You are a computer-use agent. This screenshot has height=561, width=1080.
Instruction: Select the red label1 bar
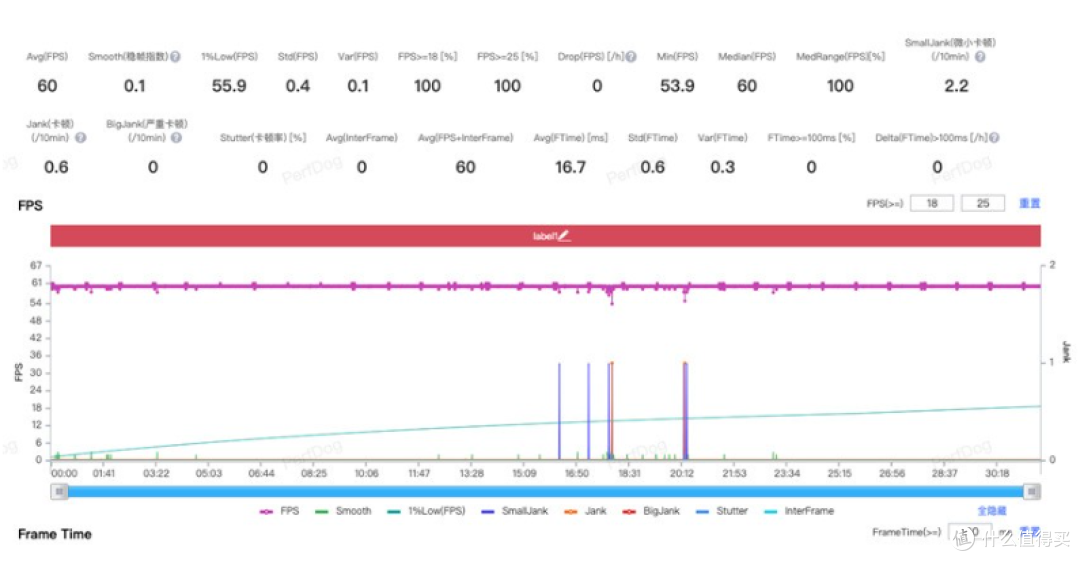coord(546,236)
